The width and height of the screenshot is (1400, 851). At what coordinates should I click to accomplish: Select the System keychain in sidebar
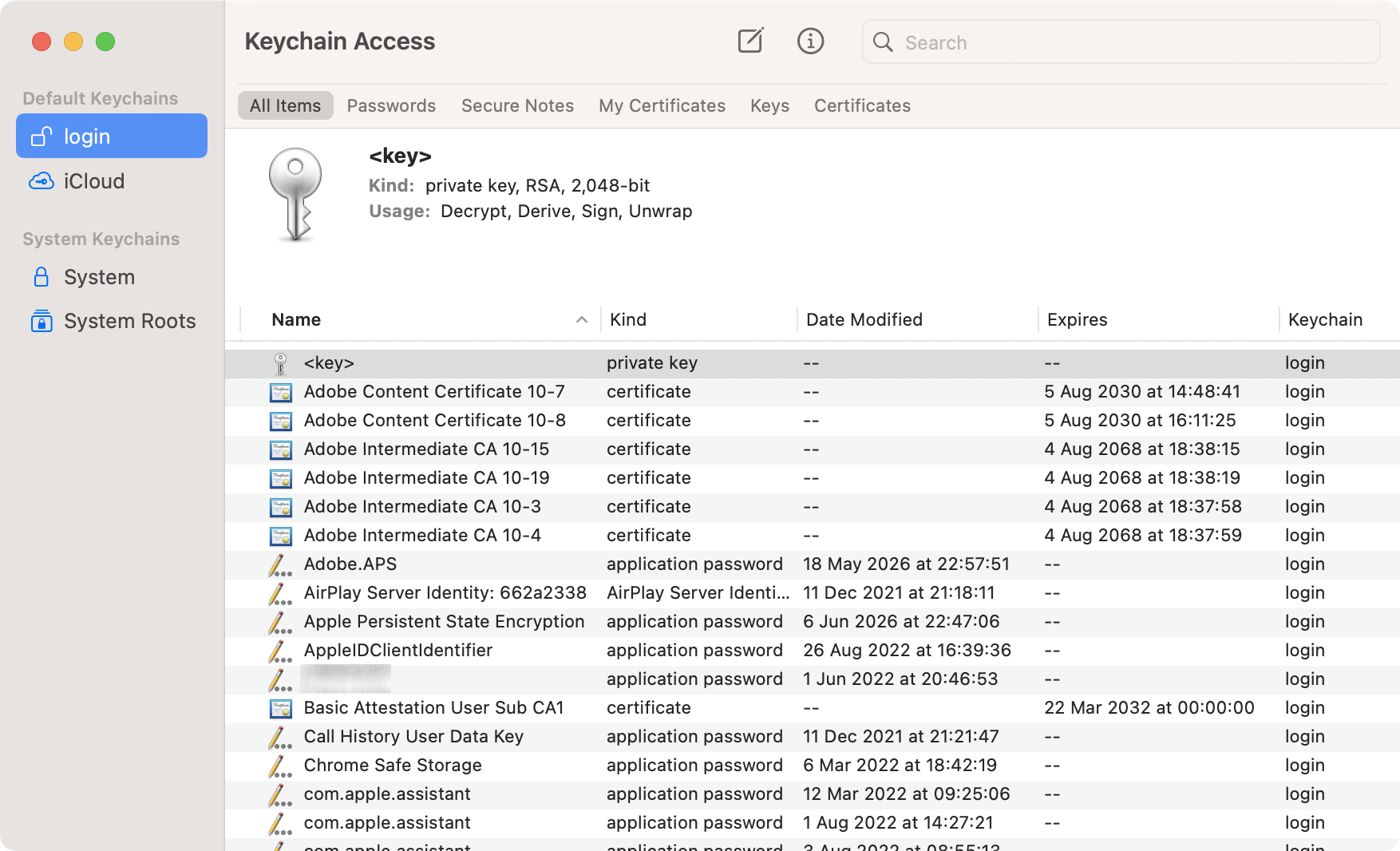coord(112,277)
